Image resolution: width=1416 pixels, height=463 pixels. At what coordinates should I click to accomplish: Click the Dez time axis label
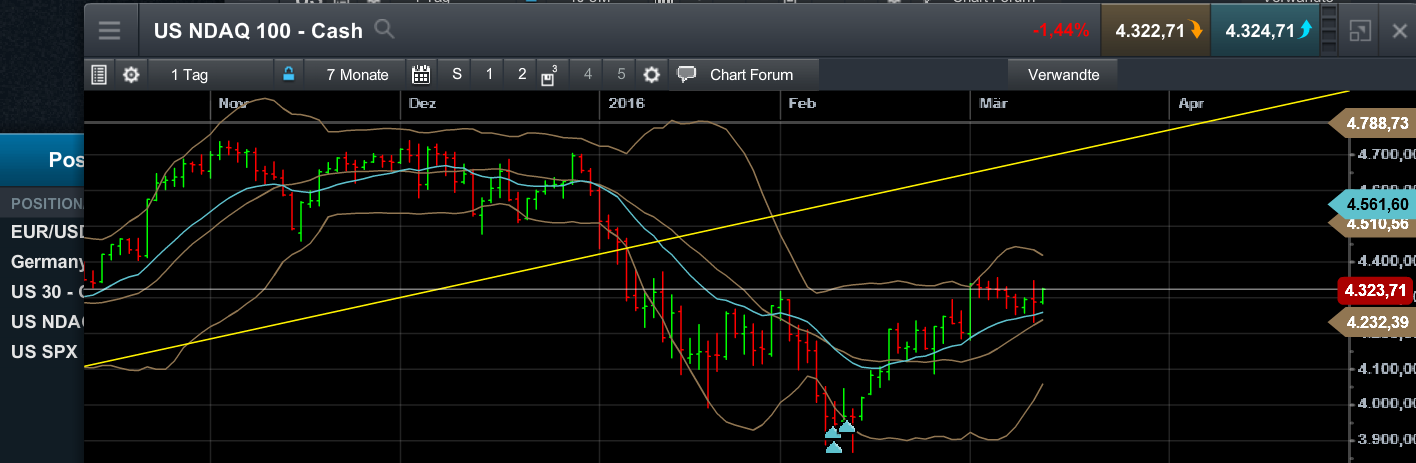[x=423, y=103]
